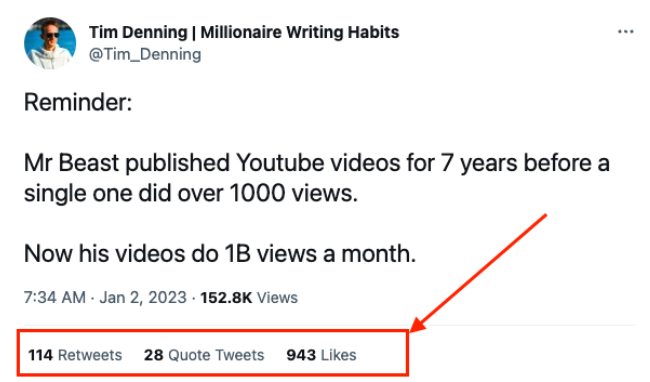Select the 'Millionaire Writing Habits' part of name
Image resolution: width=650 pixels, height=382 pixels.
(300, 32)
